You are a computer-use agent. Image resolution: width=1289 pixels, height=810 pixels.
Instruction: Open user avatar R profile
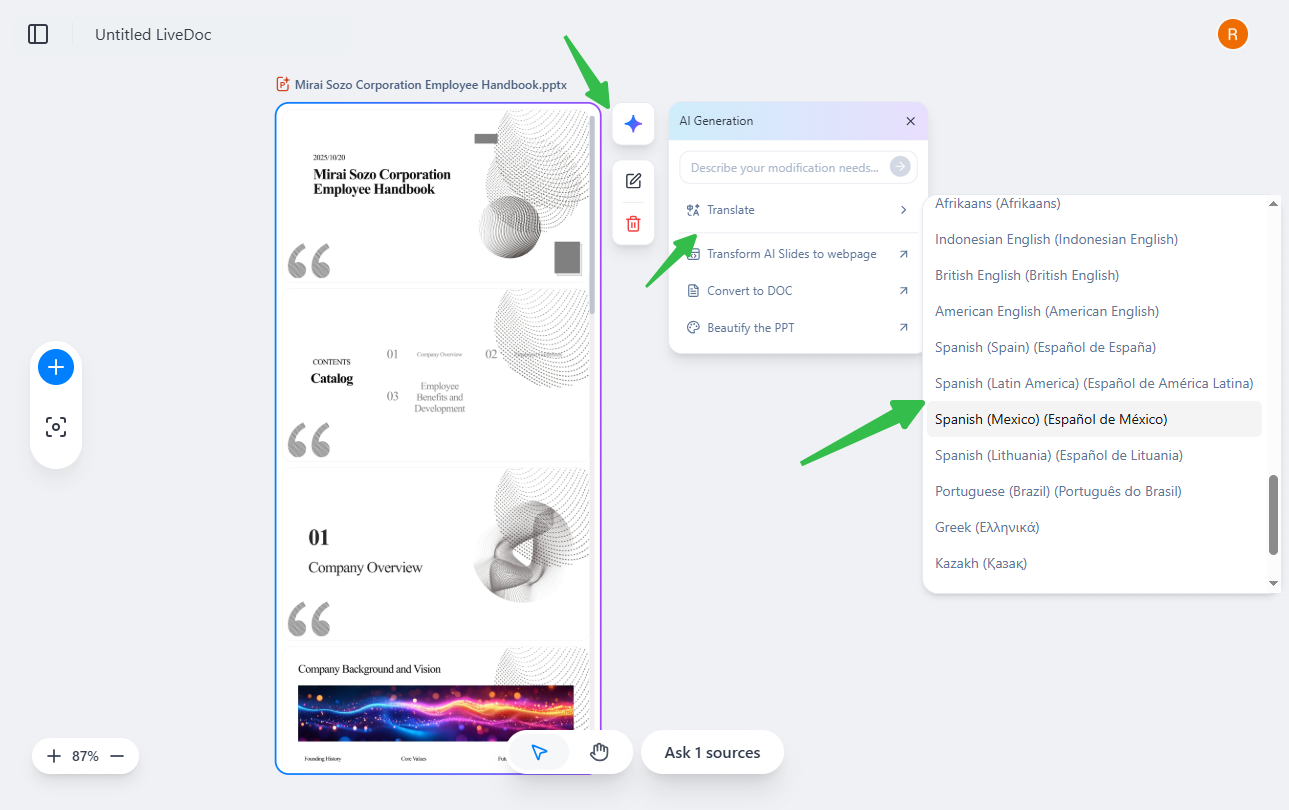pyautogui.click(x=1232, y=34)
